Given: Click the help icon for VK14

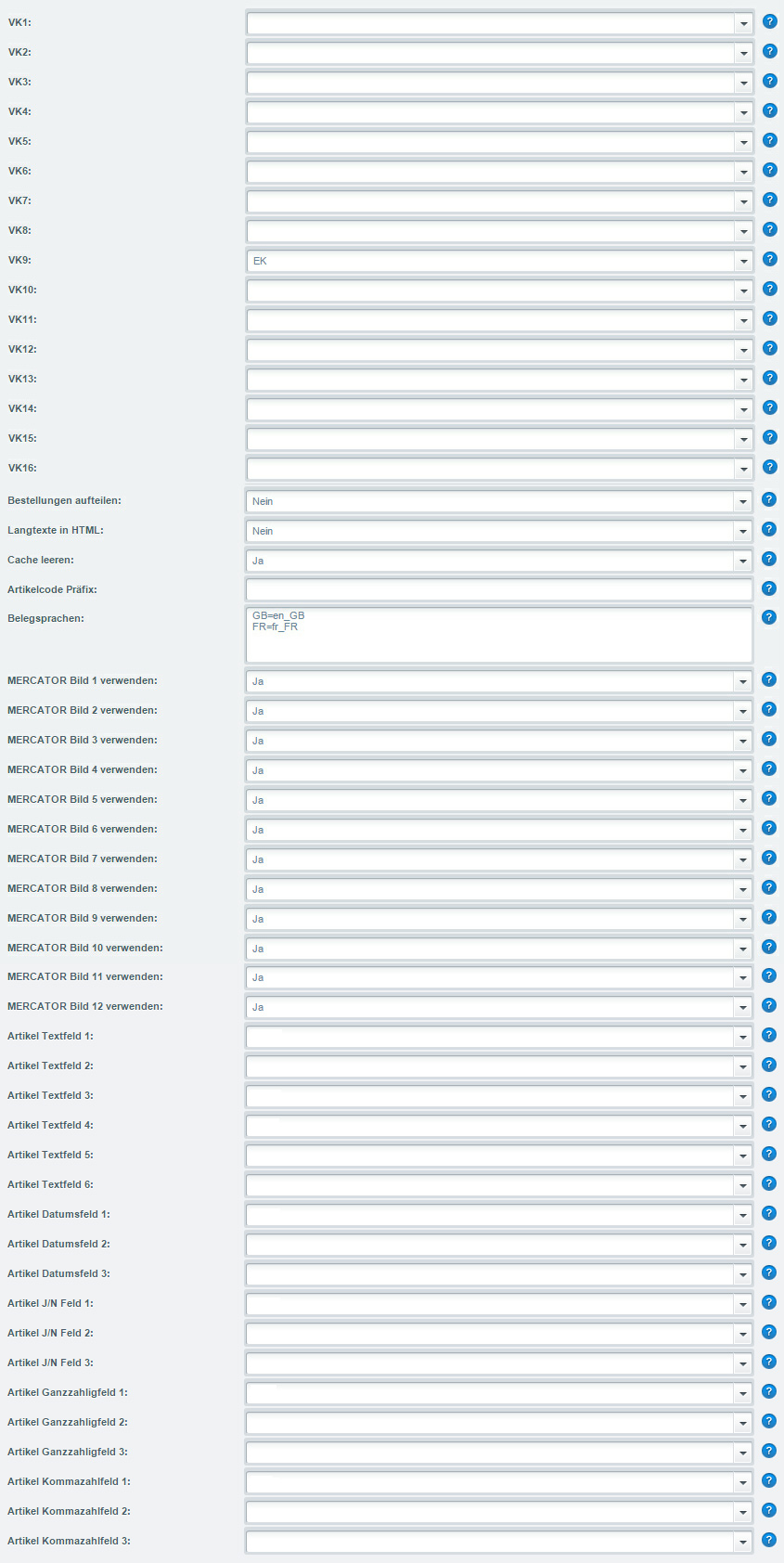Looking at the screenshot, I should (769, 407).
